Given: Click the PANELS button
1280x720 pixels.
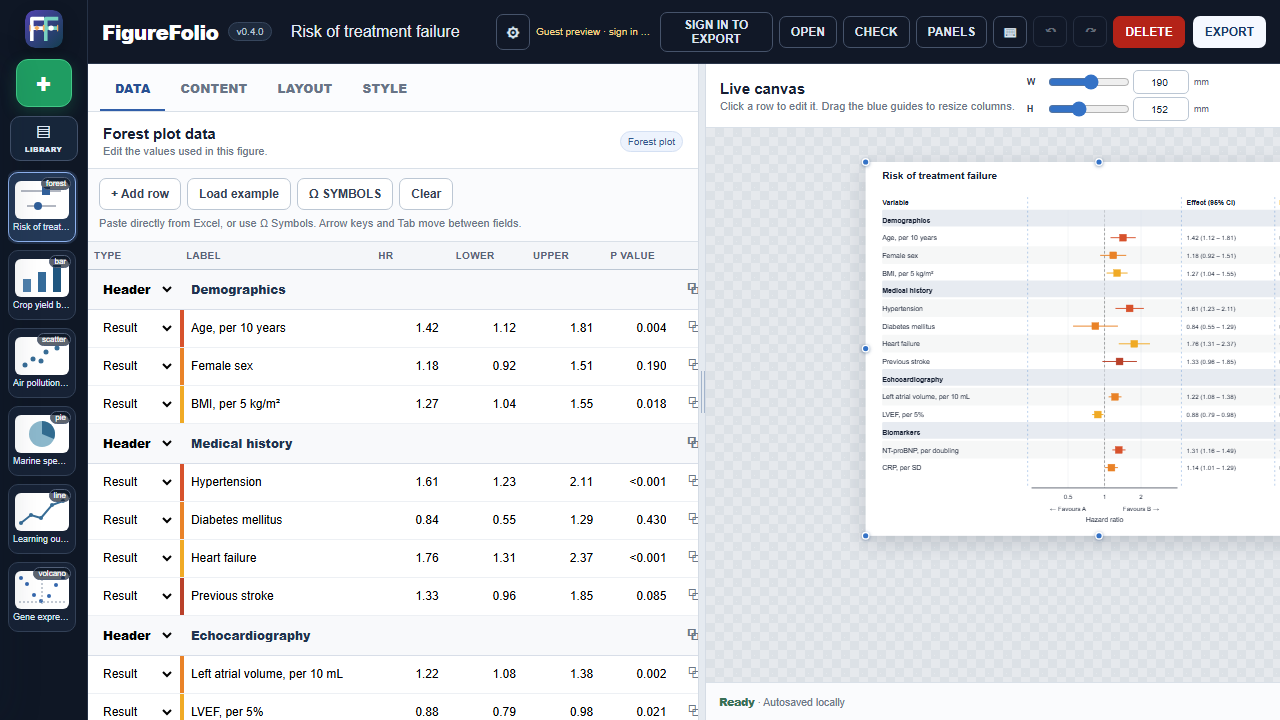Looking at the screenshot, I should coord(952,32).
